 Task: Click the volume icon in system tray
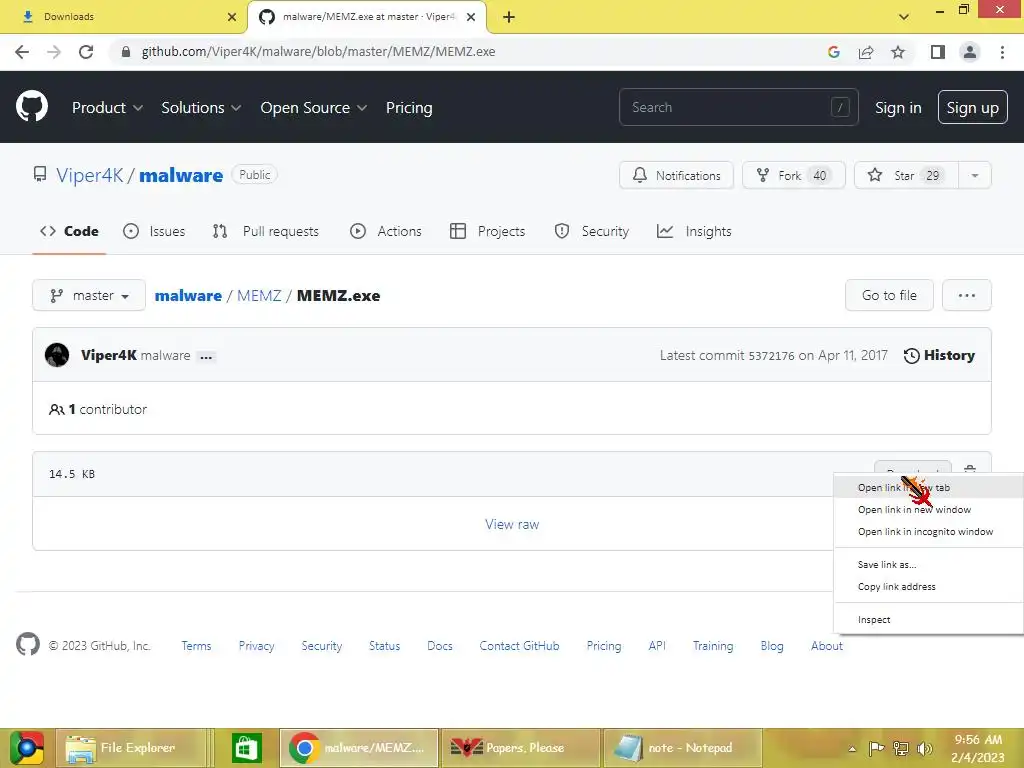click(x=924, y=748)
